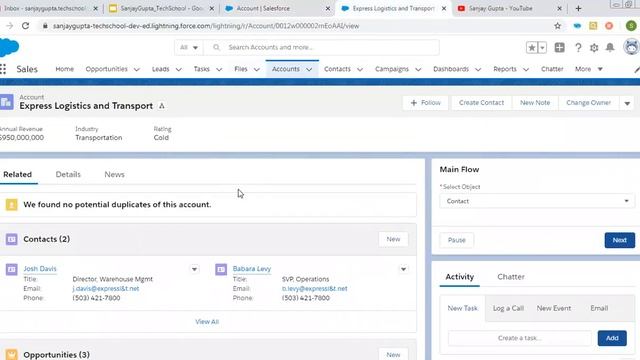Image resolution: width=640 pixels, height=360 pixels.
Task: Switch to the News tab
Action: click(x=114, y=174)
